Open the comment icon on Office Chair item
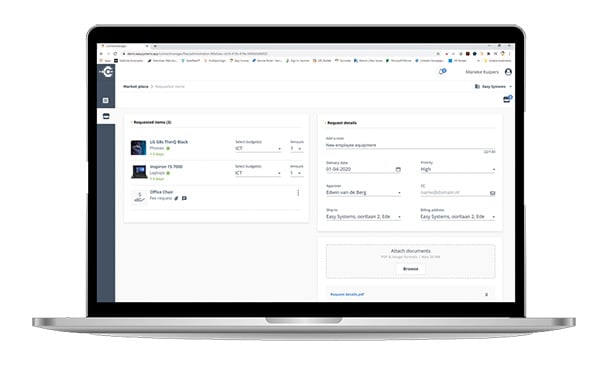This screenshot has height=365, width=600. 184,198
